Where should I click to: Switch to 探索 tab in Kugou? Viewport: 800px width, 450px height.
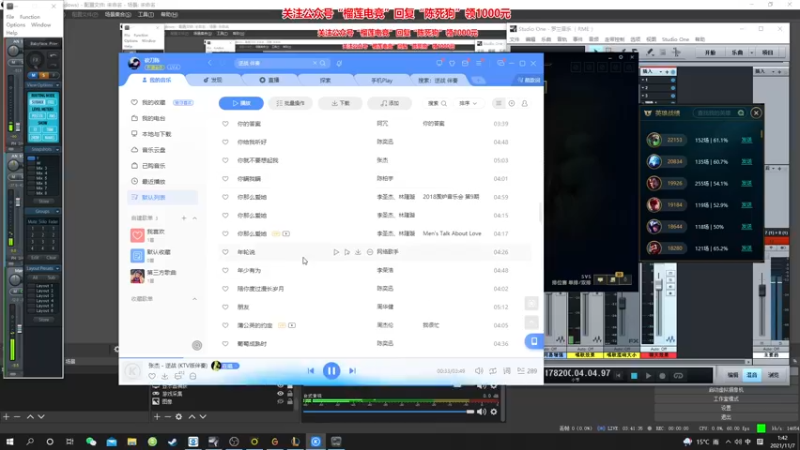[325, 80]
